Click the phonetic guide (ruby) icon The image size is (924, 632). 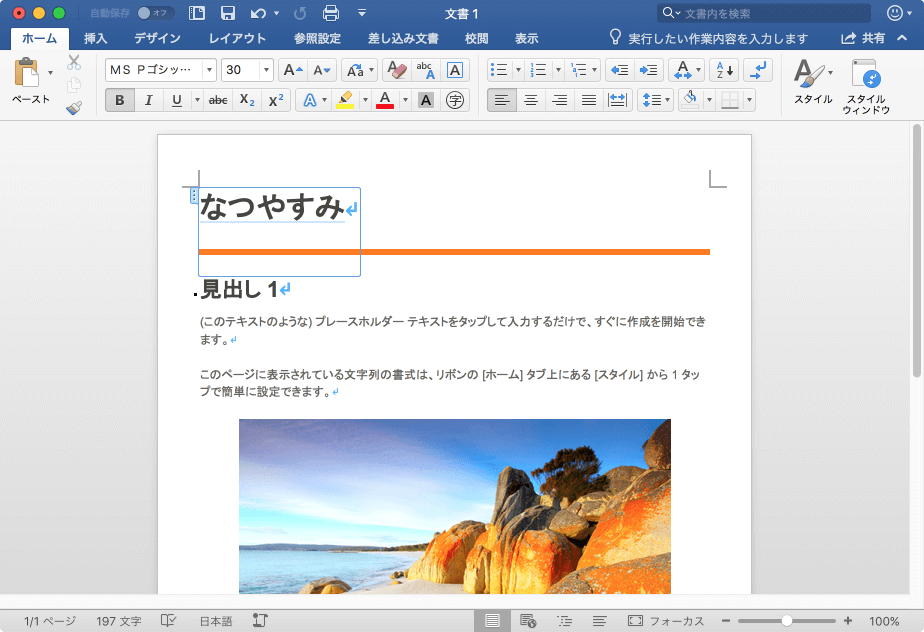tap(425, 70)
